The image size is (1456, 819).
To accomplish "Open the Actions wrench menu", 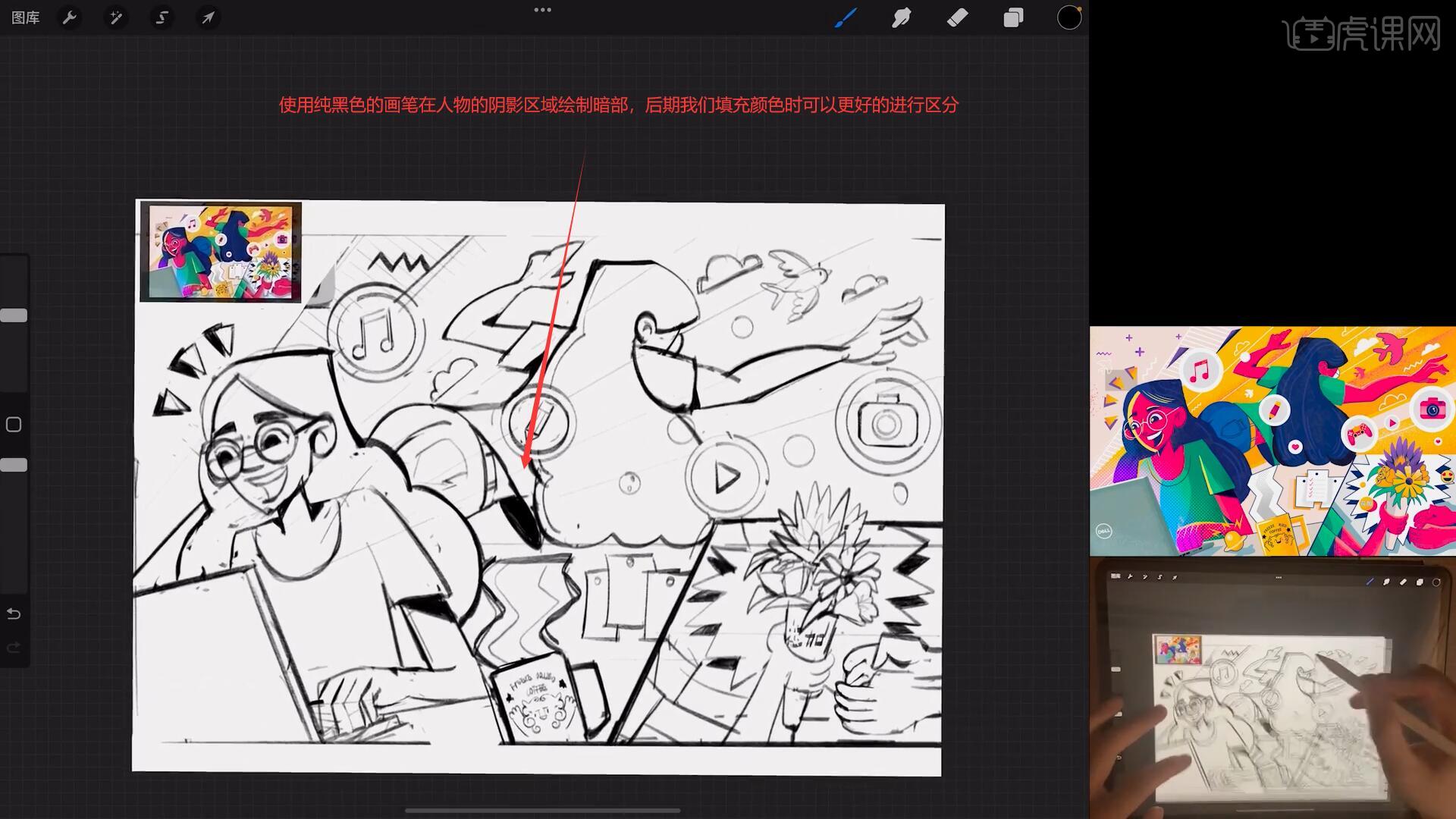I will pos(70,17).
